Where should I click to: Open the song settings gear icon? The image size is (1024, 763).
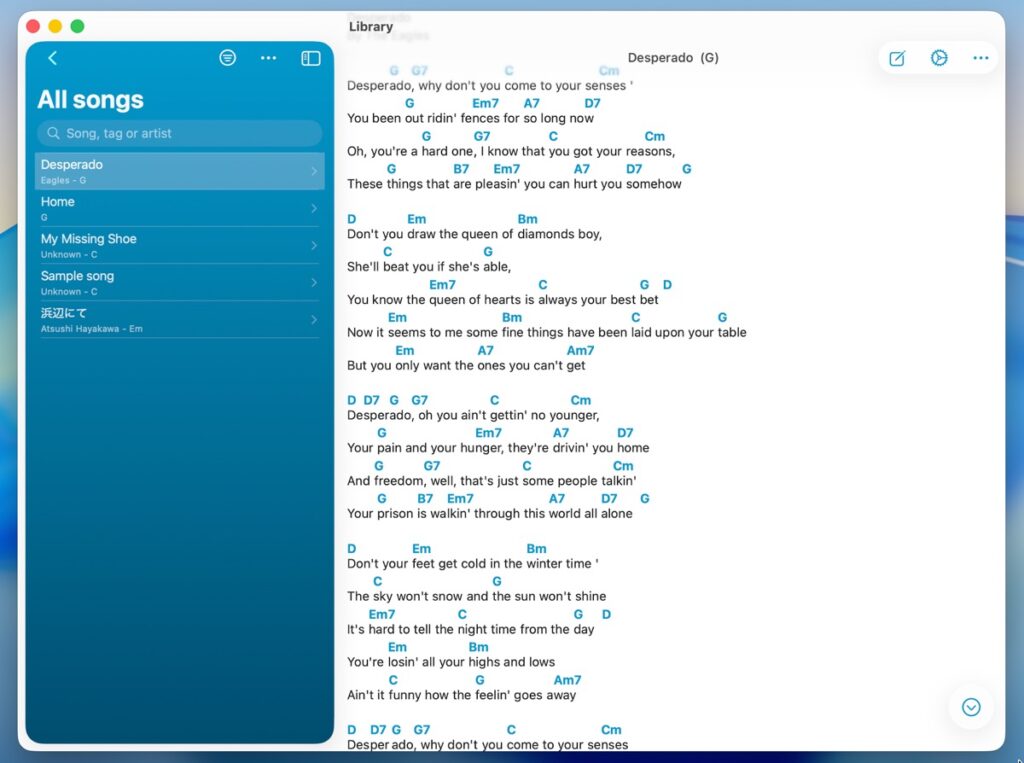tap(938, 58)
